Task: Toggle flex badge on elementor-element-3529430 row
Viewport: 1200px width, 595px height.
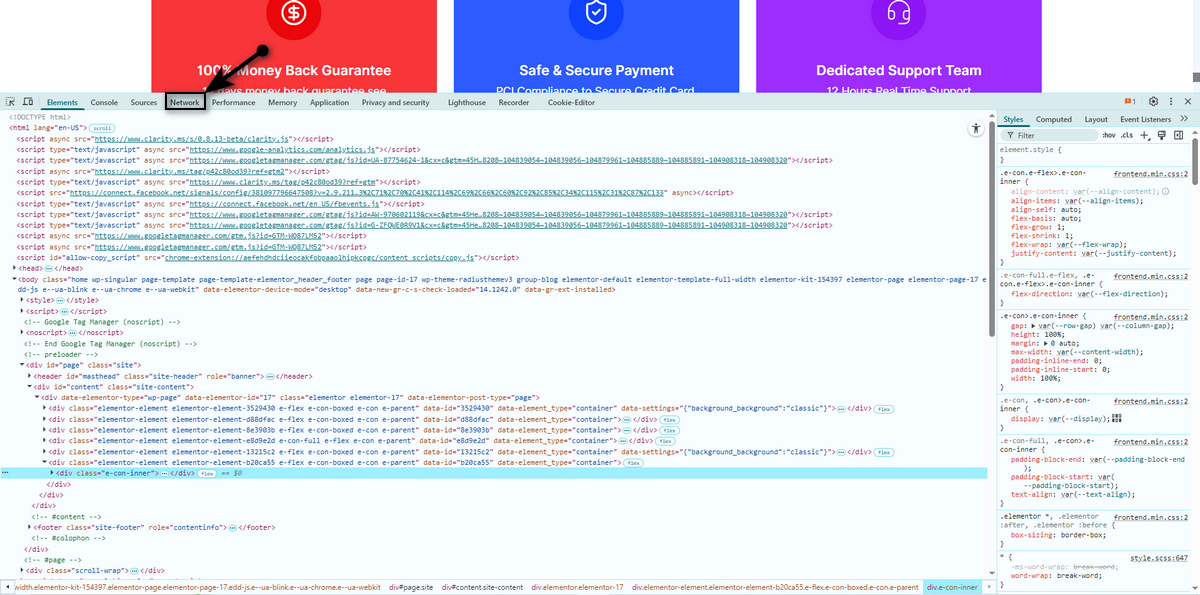Action: pos(885,409)
